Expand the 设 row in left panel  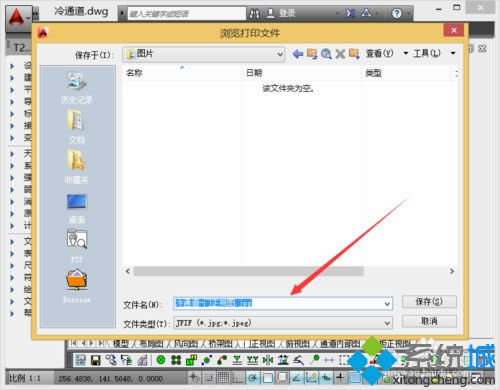(13, 66)
